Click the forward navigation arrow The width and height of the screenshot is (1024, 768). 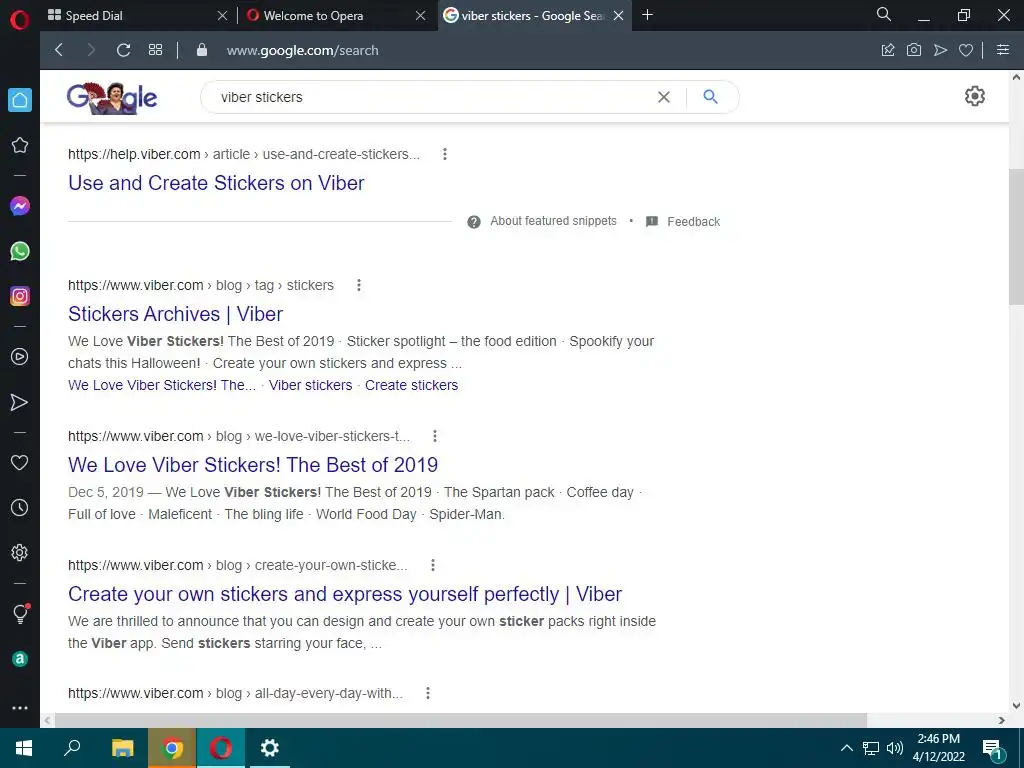click(91, 50)
